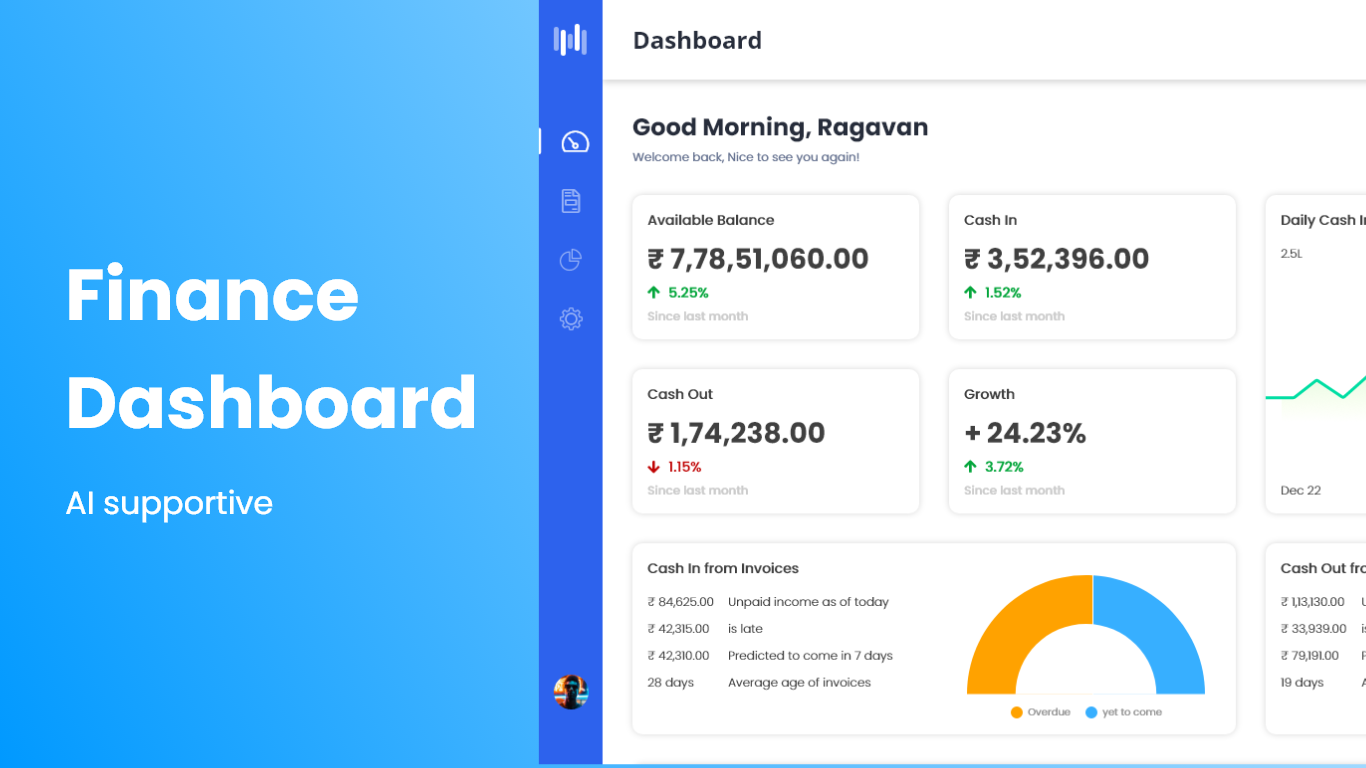Image resolution: width=1366 pixels, height=768 pixels.
Task: Click the user profile avatar
Action: coord(571,692)
